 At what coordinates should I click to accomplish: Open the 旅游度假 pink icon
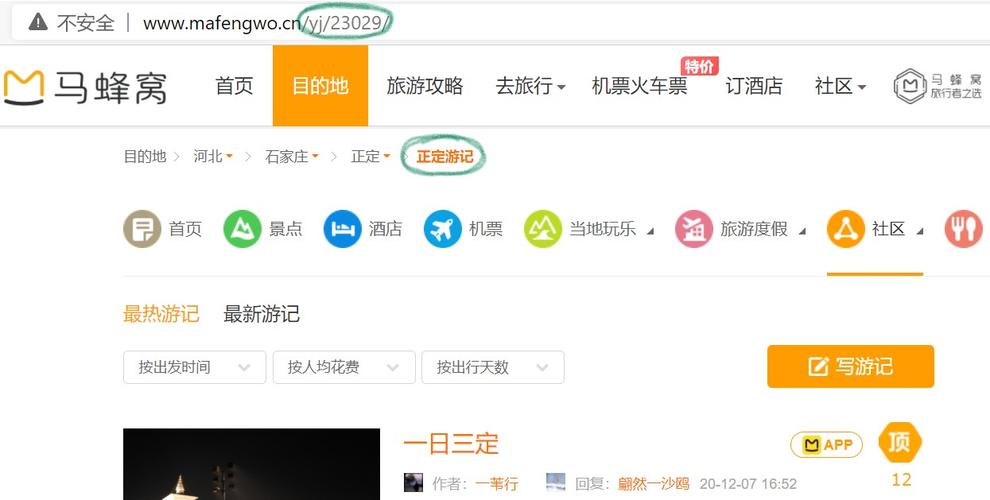point(694,229)
